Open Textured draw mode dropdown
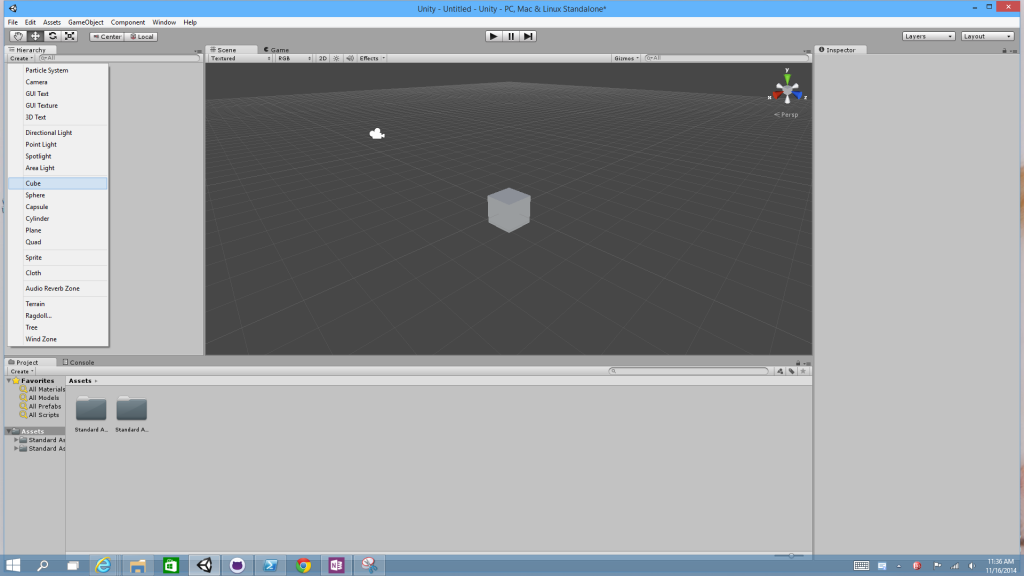The image size is (1024, 576). 240,58
